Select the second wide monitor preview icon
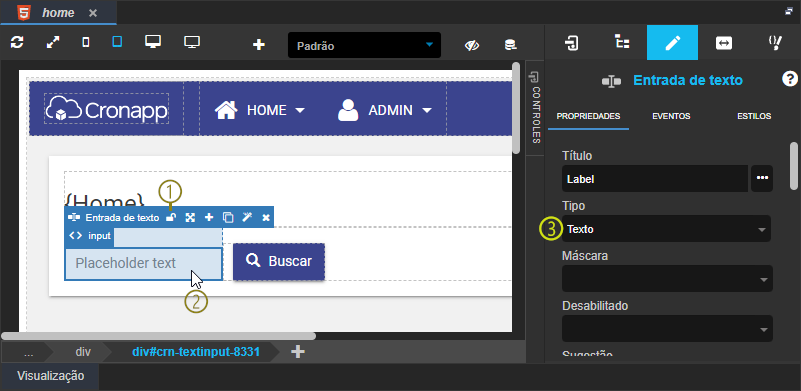 point(192,42)
